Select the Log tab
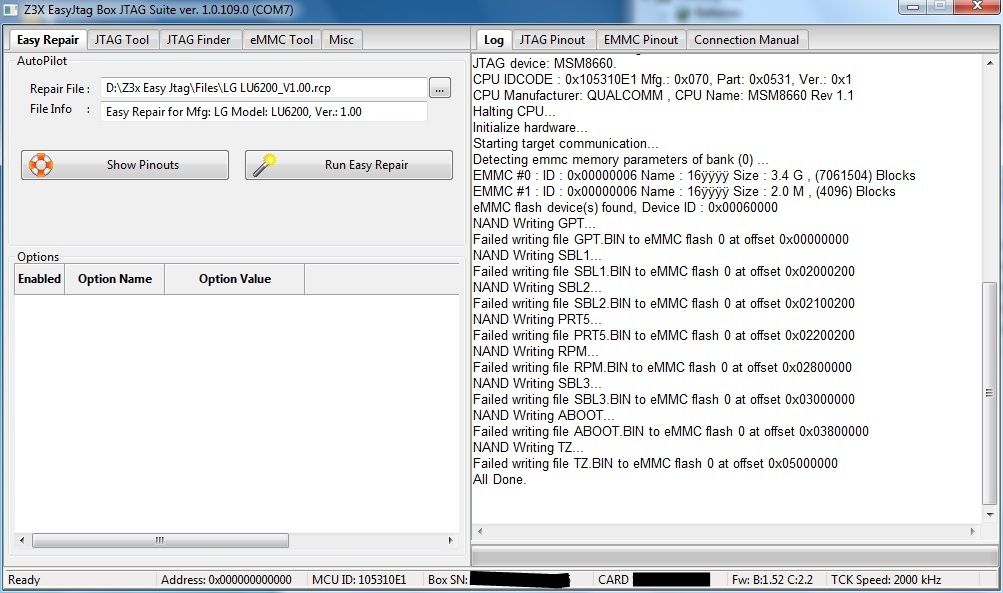The image size is (1003, 593). [x=493, y=40]
